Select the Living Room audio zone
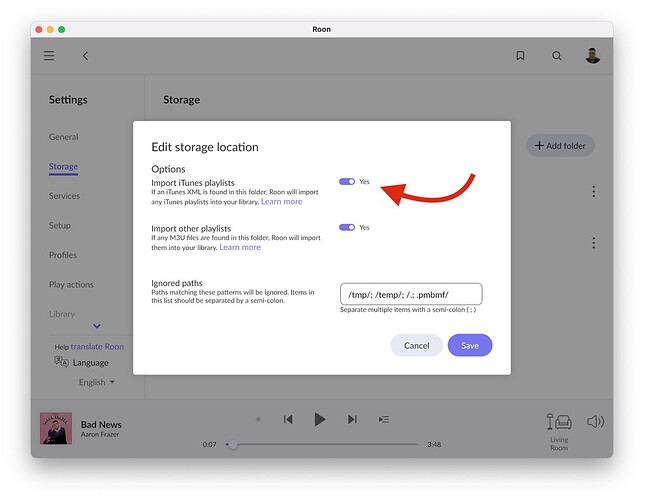 pos(559,432)
